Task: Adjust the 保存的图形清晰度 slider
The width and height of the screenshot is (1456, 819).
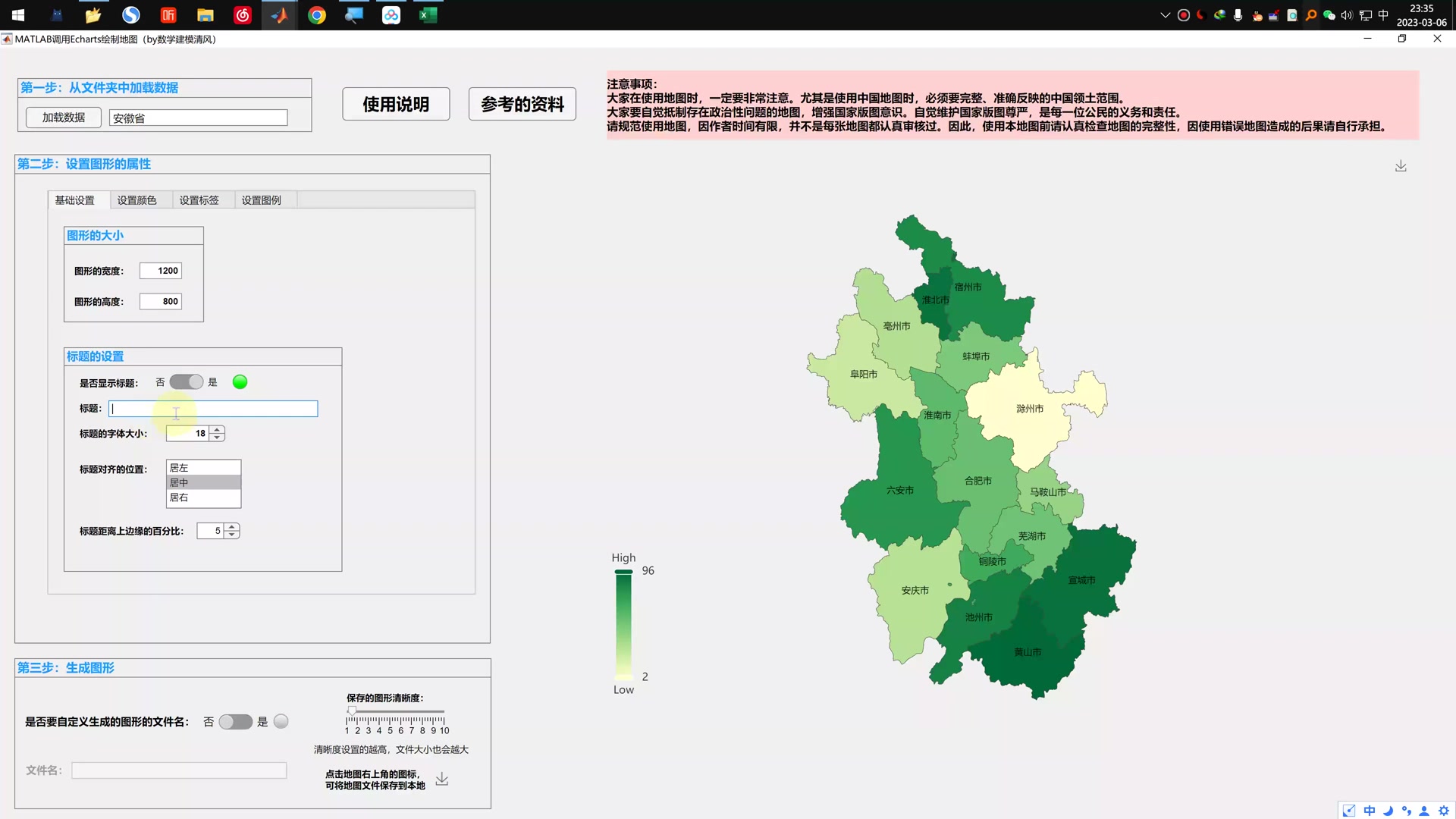Action: 351,711
